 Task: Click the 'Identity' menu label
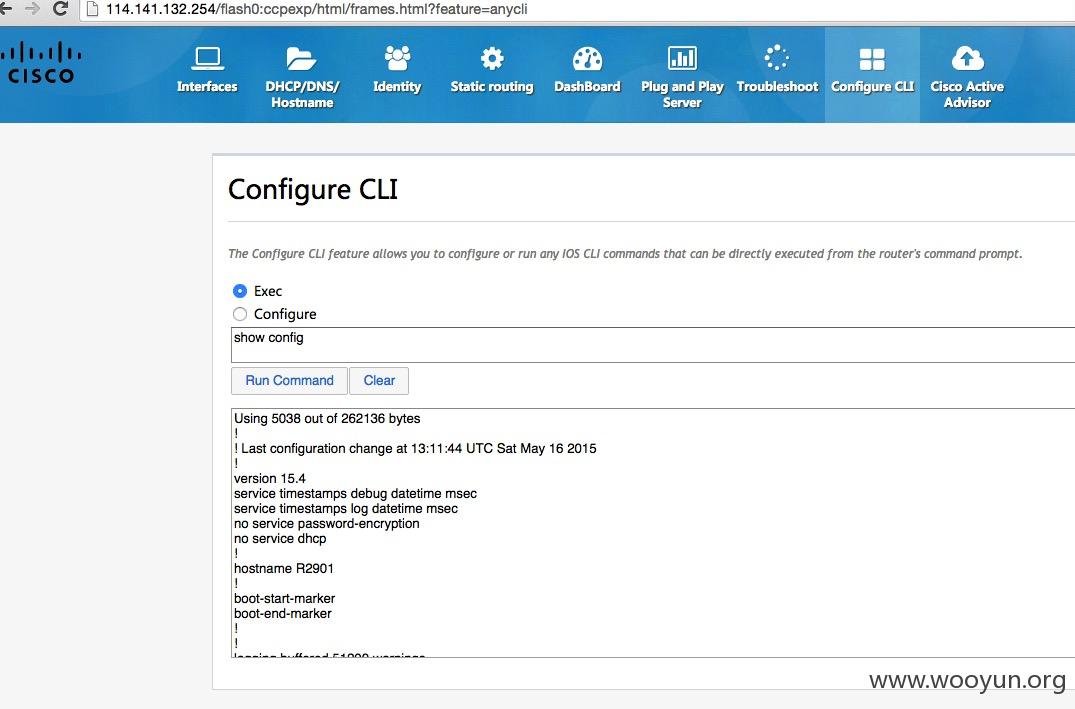pyautogui.click(x=397, y=86)
